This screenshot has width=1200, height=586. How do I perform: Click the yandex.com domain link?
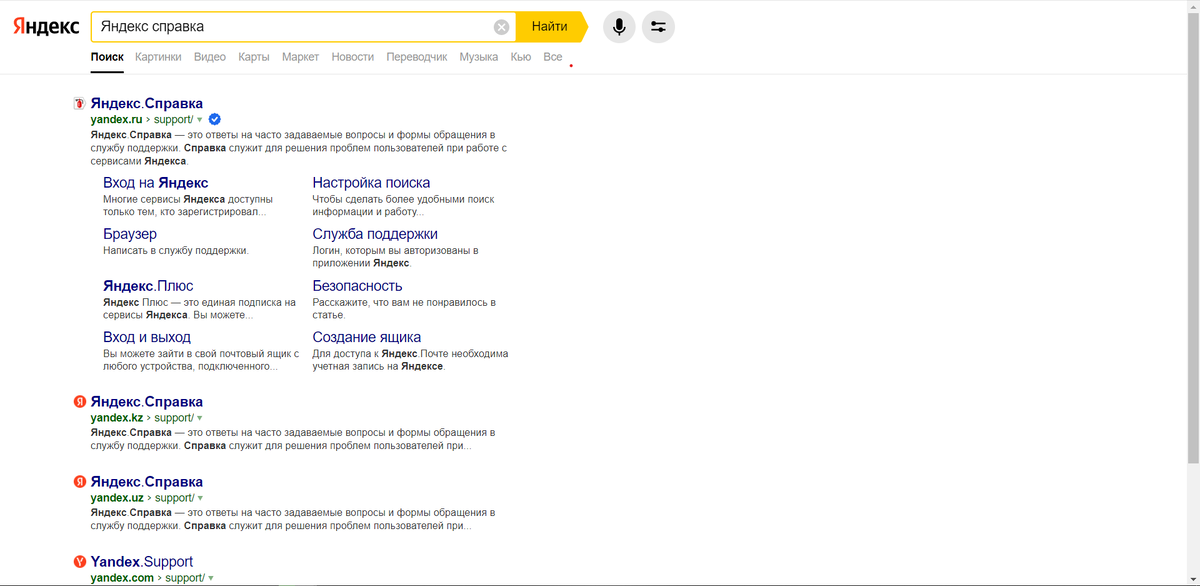pos(122,578)
